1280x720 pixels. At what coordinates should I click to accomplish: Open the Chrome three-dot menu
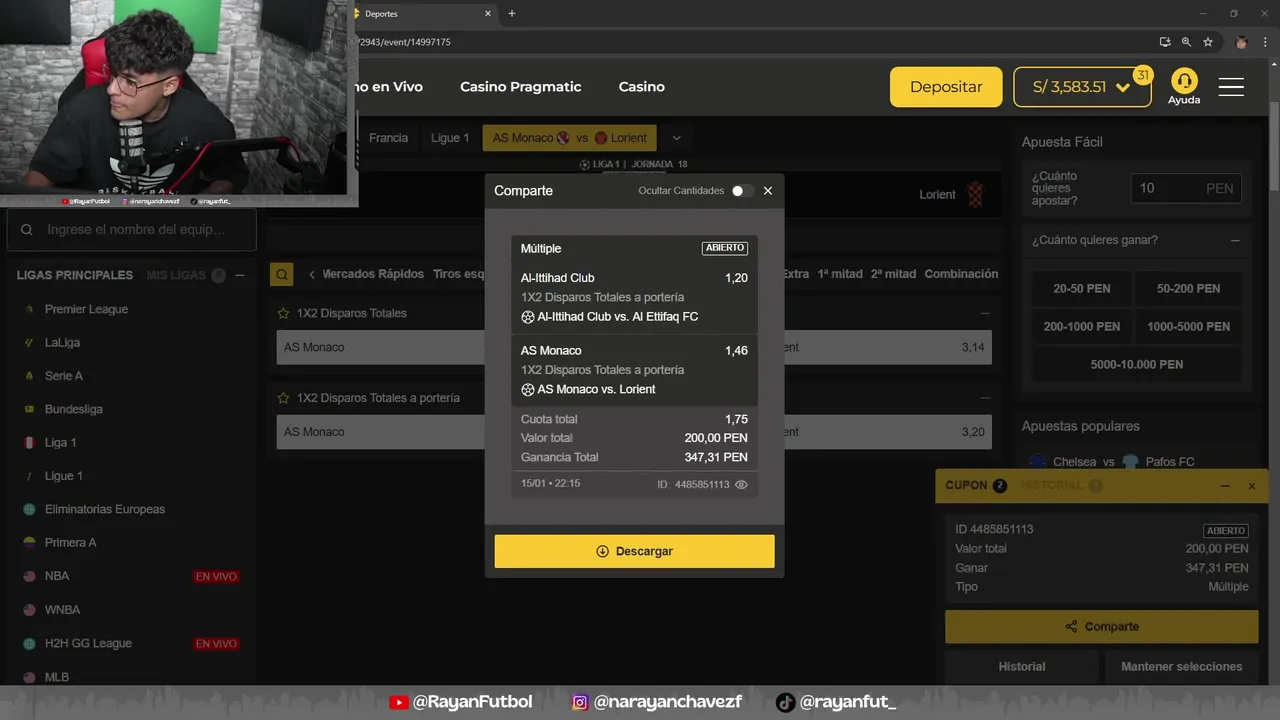(x=1266, y=42)
